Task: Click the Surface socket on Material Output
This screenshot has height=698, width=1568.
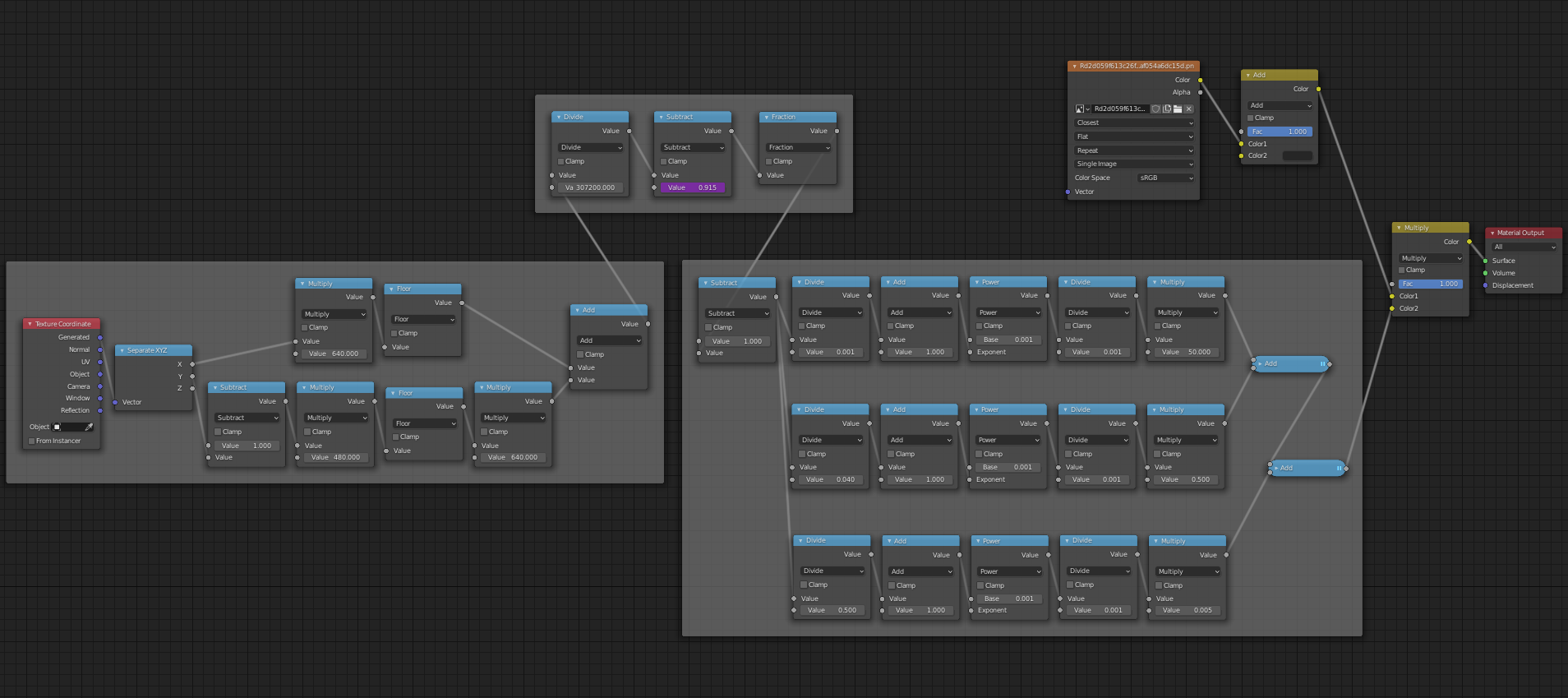Action: tap(1485, 261)
